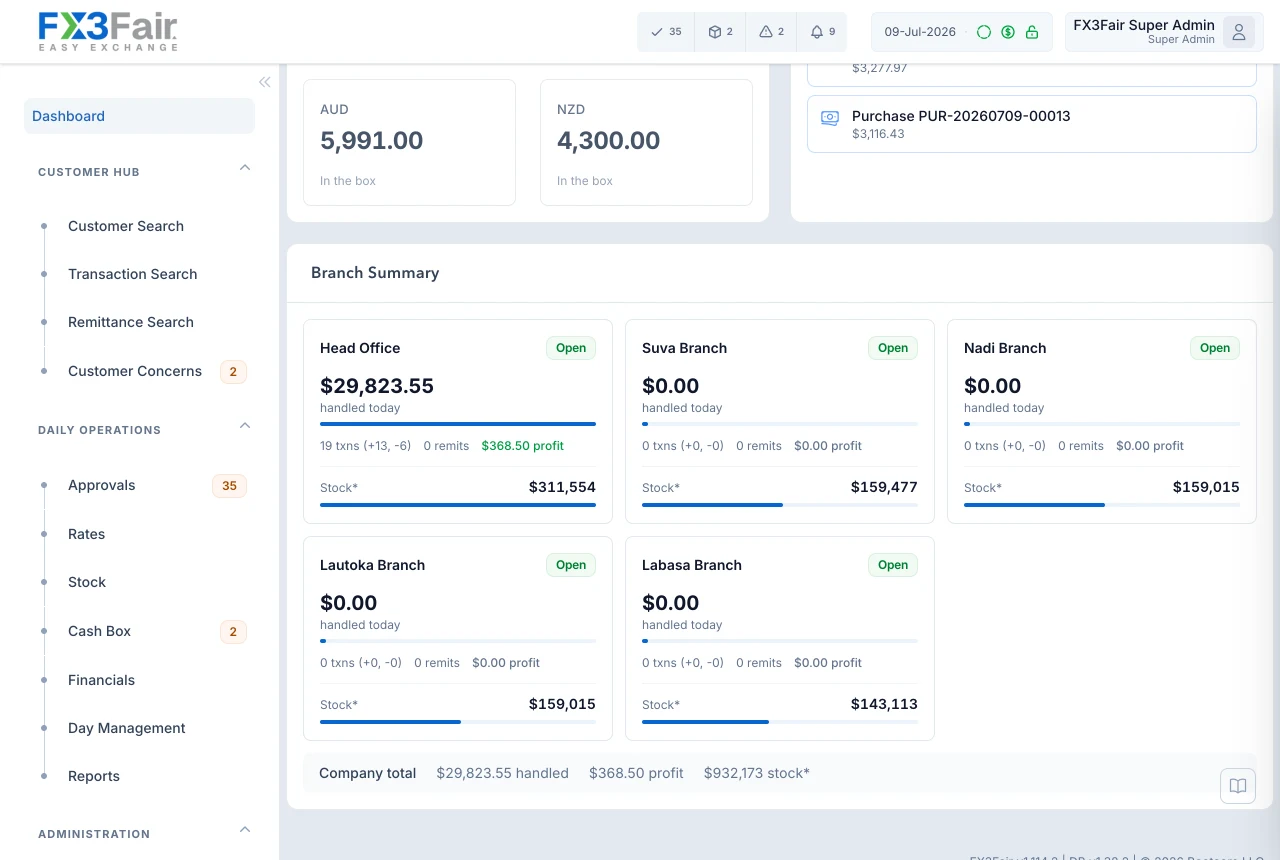Click the 19 txns (+13, -6) text
The image size is (1280, 860).
tap(365, 446)
